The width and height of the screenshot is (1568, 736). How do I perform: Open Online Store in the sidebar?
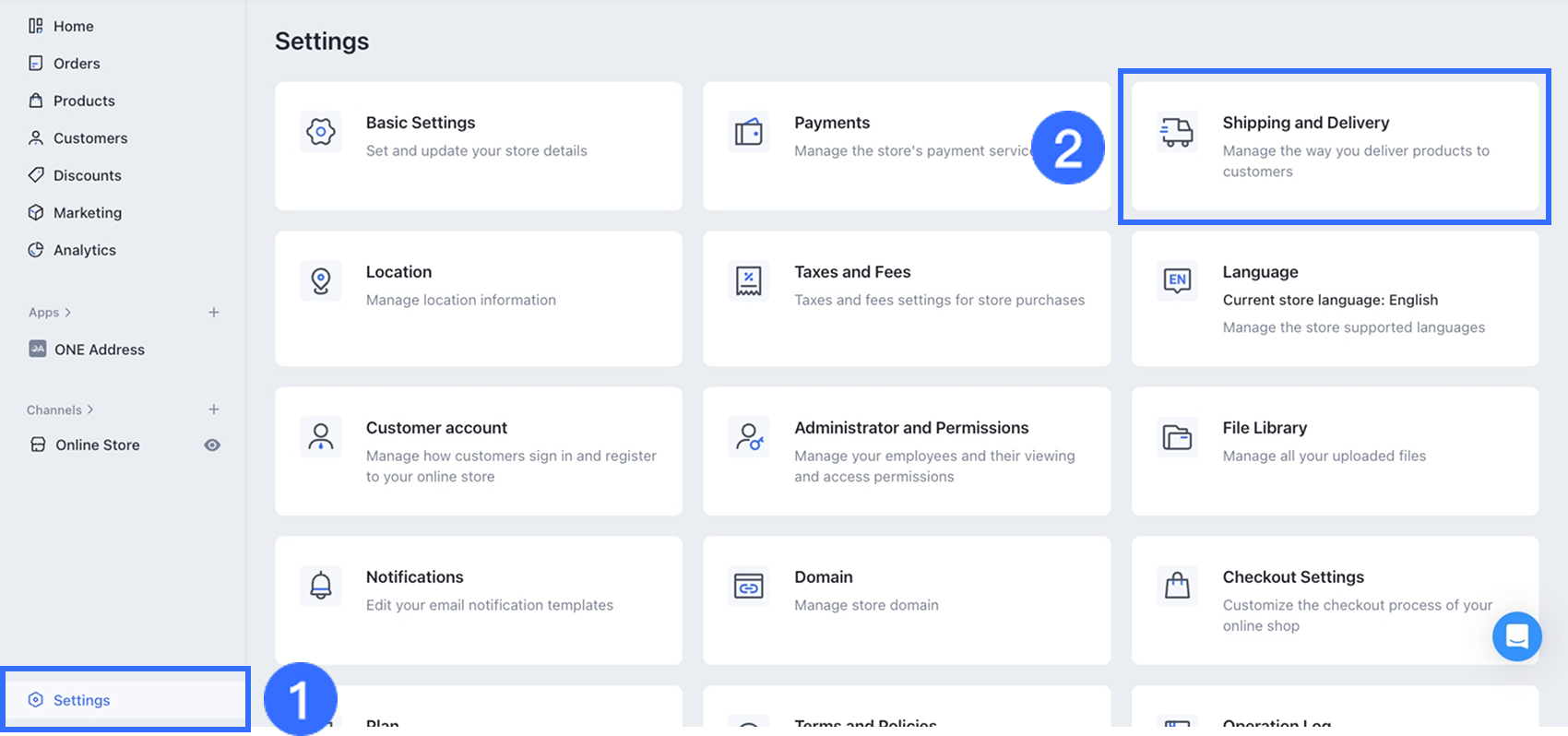[x=97, y=445]
